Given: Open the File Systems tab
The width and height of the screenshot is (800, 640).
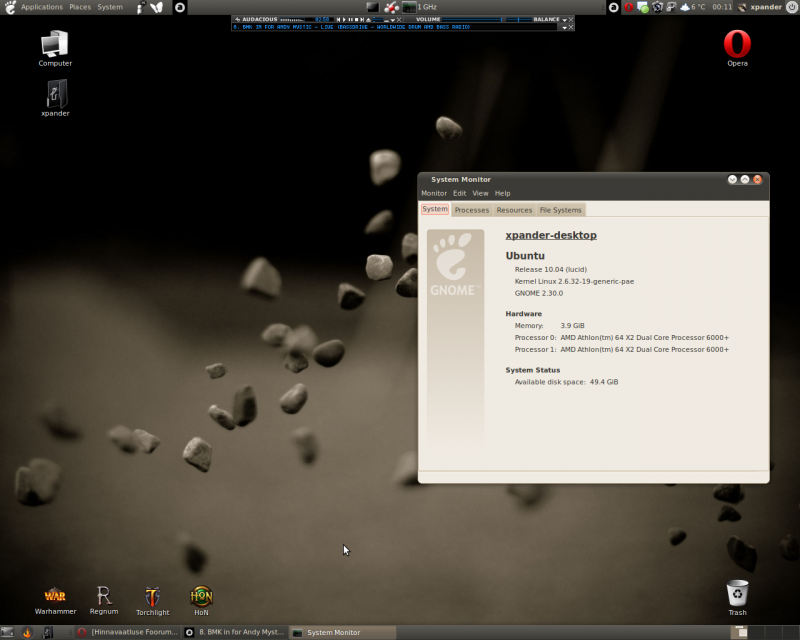Looking at the screenshot, I should tap(560, 210).
